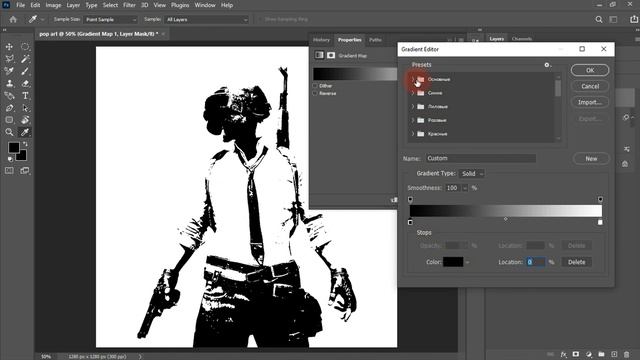
Task: Delete the layer with trash icon
Action: click(x=627, y=354)
